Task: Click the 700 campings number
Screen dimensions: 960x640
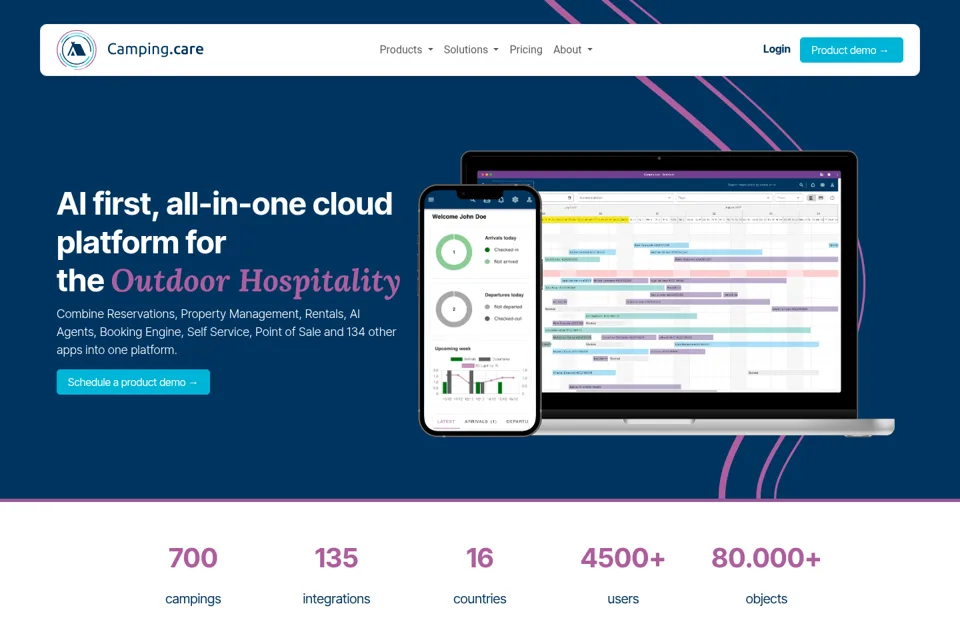Action: click(x=193, y=558)
